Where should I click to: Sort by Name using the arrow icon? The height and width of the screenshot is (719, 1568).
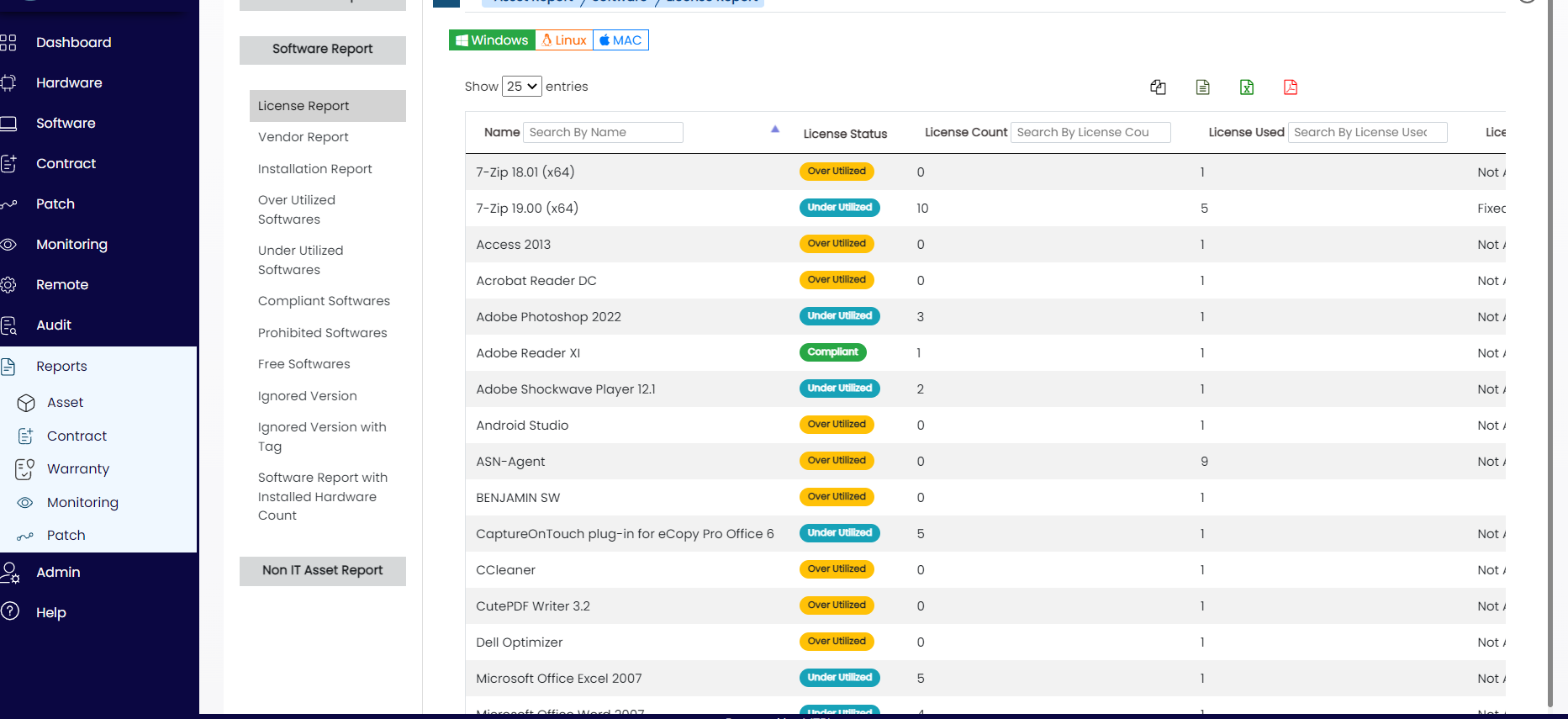775,130
